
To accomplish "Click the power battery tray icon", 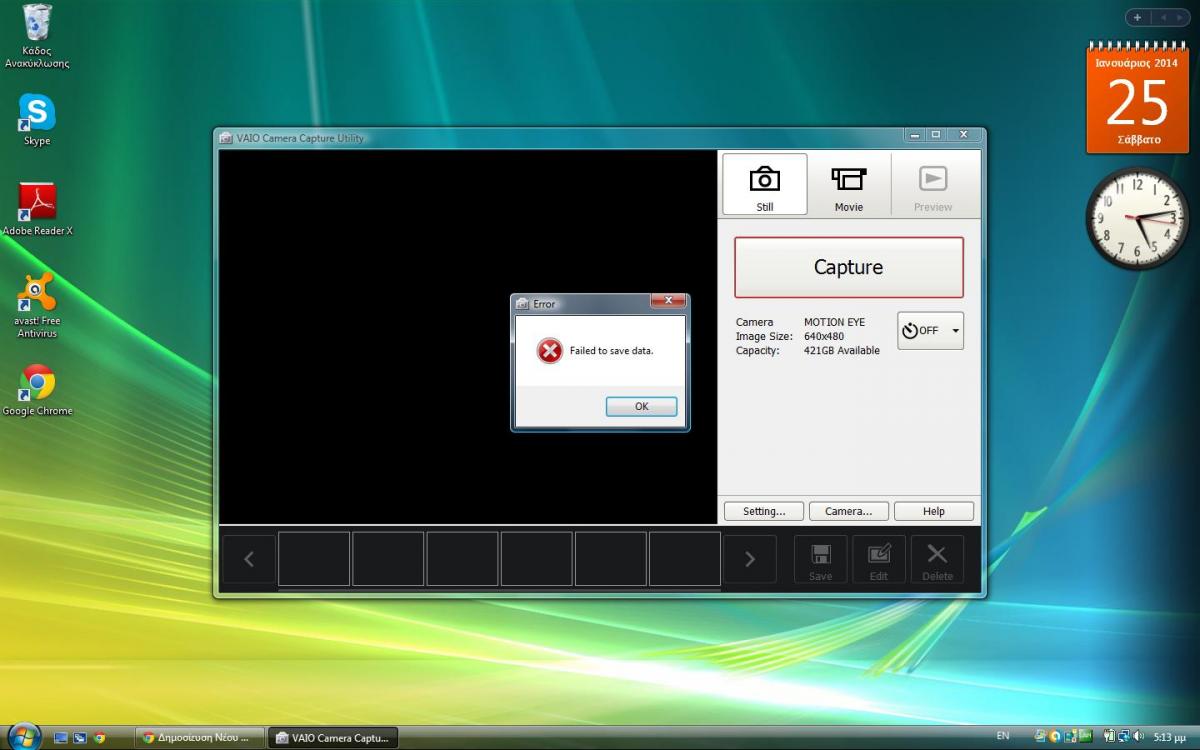I will [x=1108, y=737].
